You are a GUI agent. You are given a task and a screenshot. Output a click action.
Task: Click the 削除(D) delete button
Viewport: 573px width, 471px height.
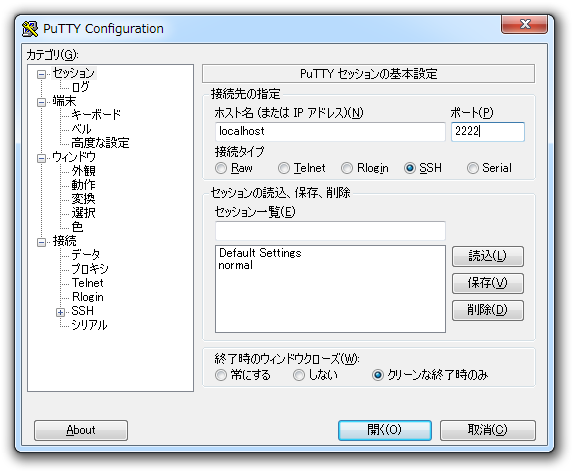click(x=488, y=310)
